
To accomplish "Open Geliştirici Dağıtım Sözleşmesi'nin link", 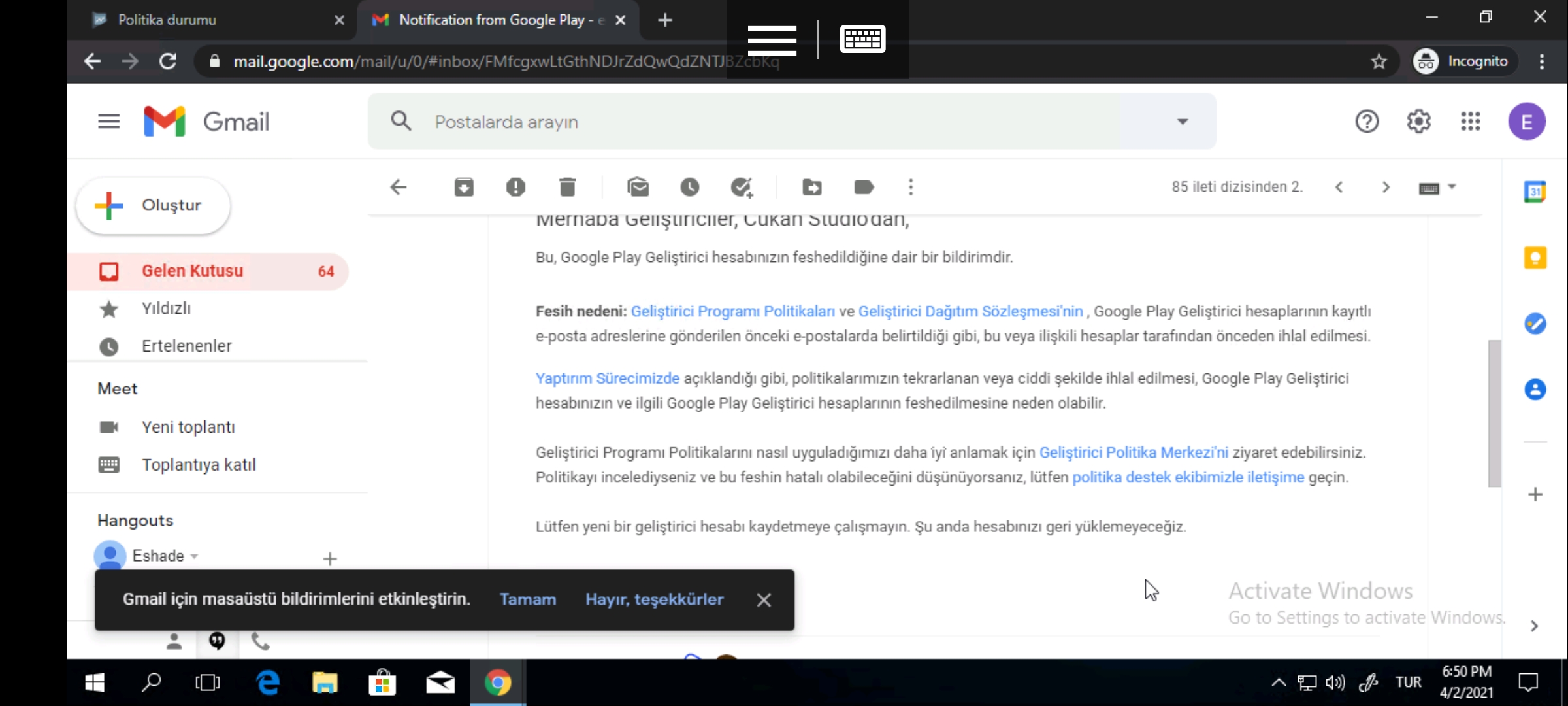I will click(970, 311).
